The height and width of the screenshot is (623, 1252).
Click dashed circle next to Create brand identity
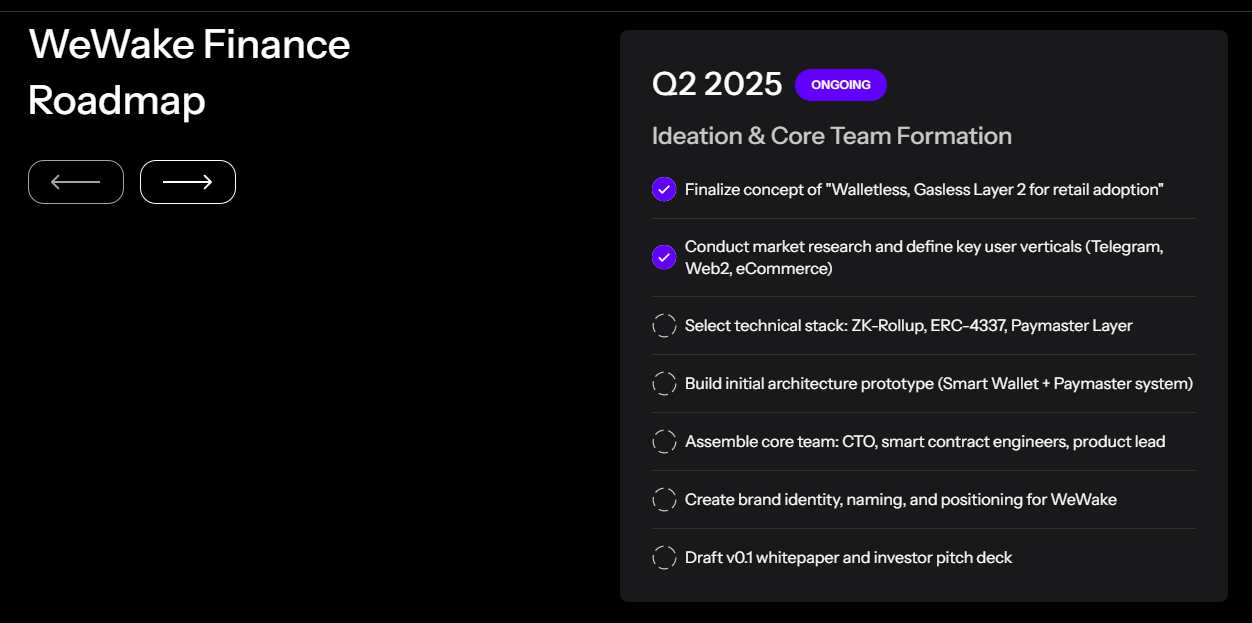[664, 499]
